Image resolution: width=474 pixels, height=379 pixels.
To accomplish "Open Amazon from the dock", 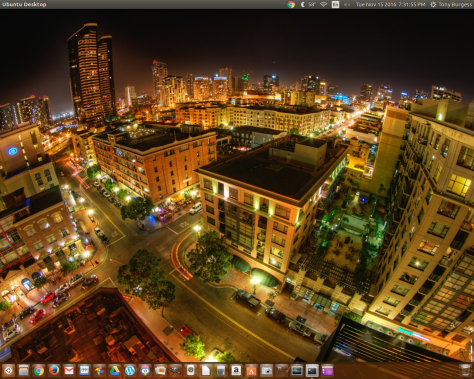I will (x=236, y=370).
